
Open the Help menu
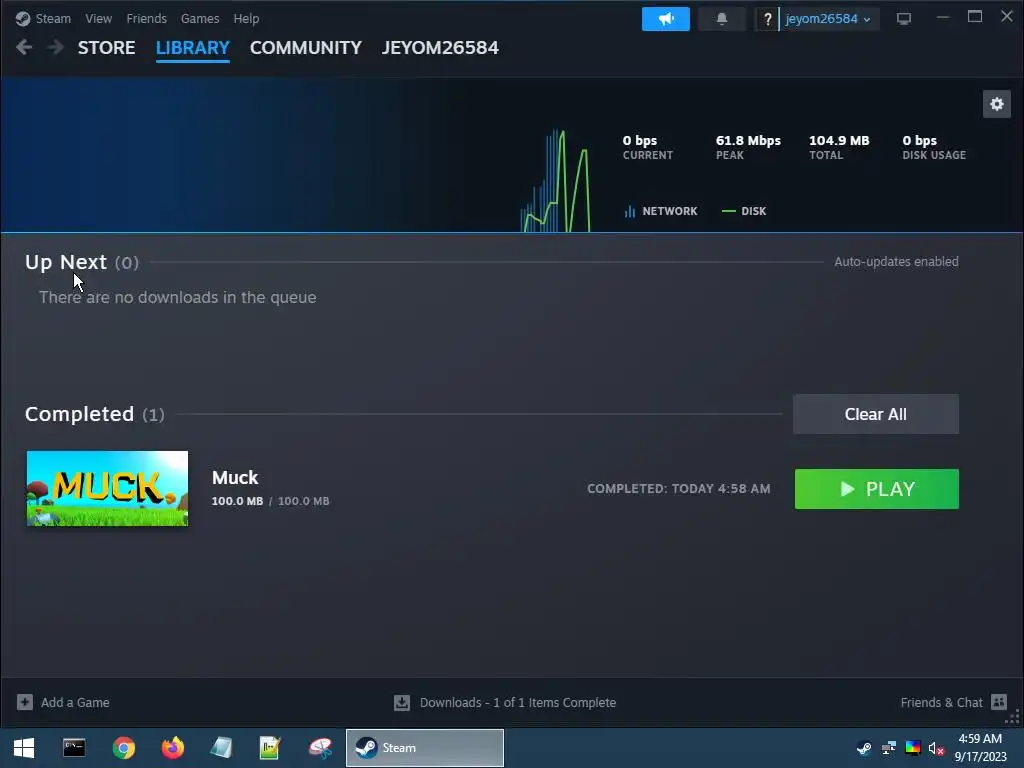[x=246, y=19]
